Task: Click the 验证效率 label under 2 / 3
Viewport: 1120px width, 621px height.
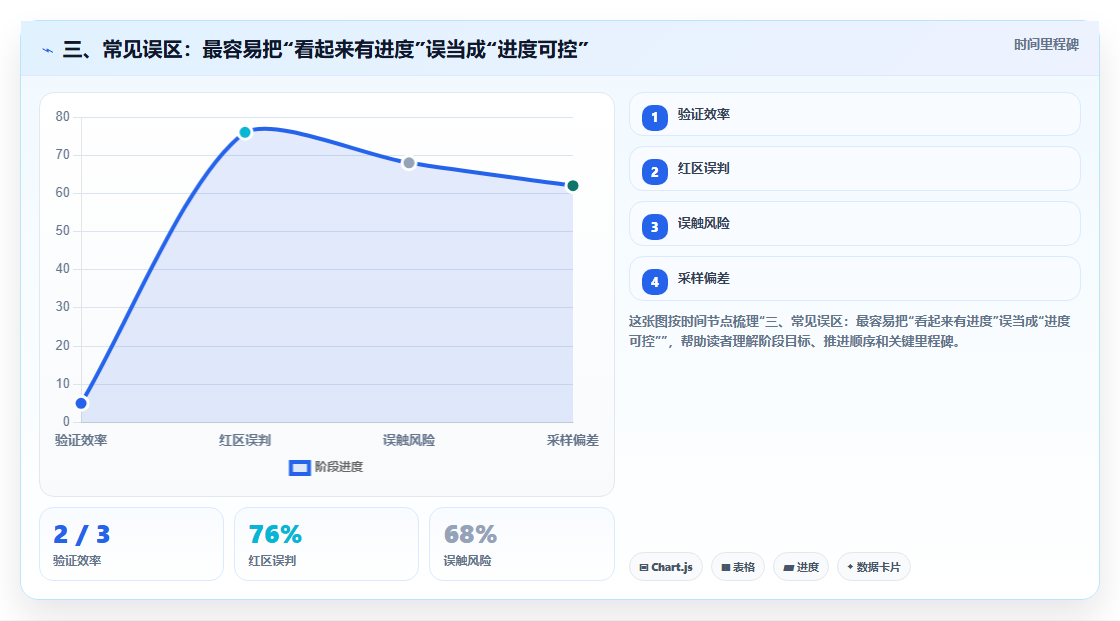Action: tap(77, 561)
